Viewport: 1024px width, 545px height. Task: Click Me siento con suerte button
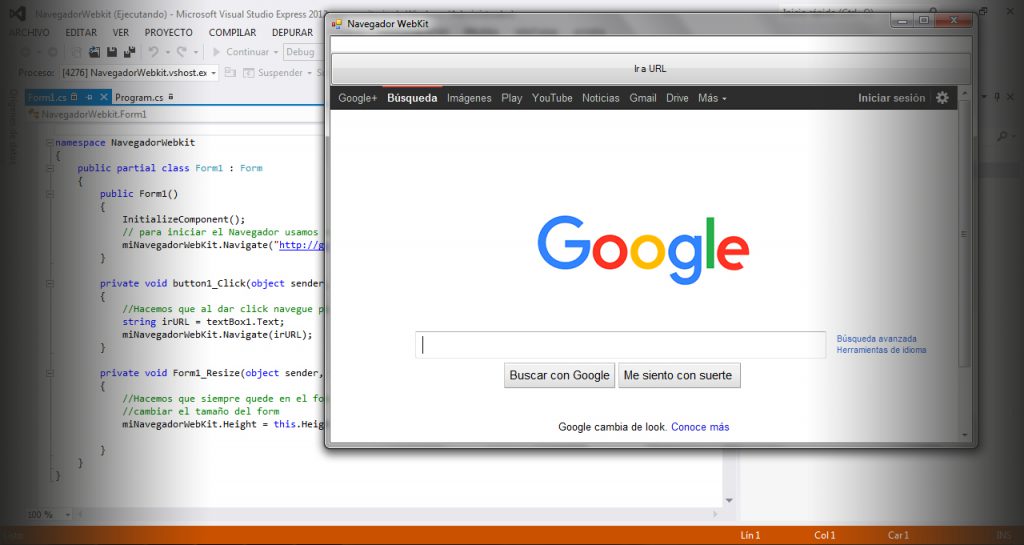pos(679,375)
